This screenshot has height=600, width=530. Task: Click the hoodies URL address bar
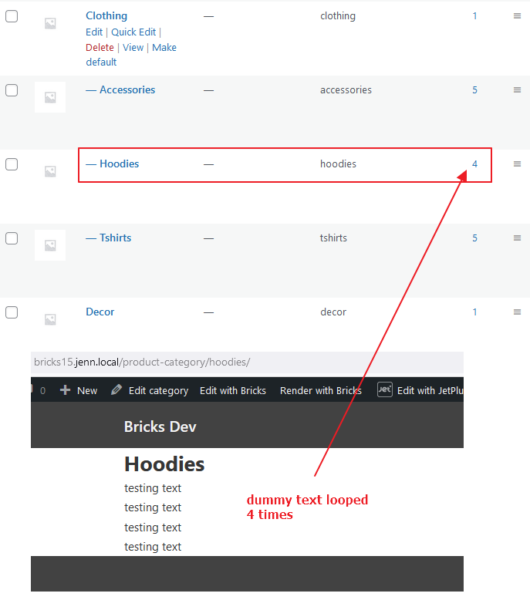pyautogui.click(x=247, y=362)
